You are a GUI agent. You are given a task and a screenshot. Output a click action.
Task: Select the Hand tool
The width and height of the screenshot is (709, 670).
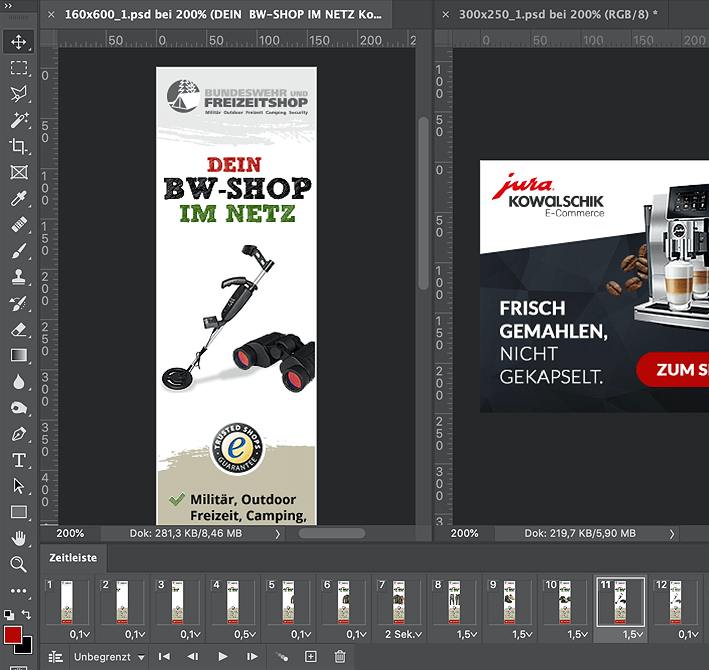pyautogui.click(x=19, y=538)
